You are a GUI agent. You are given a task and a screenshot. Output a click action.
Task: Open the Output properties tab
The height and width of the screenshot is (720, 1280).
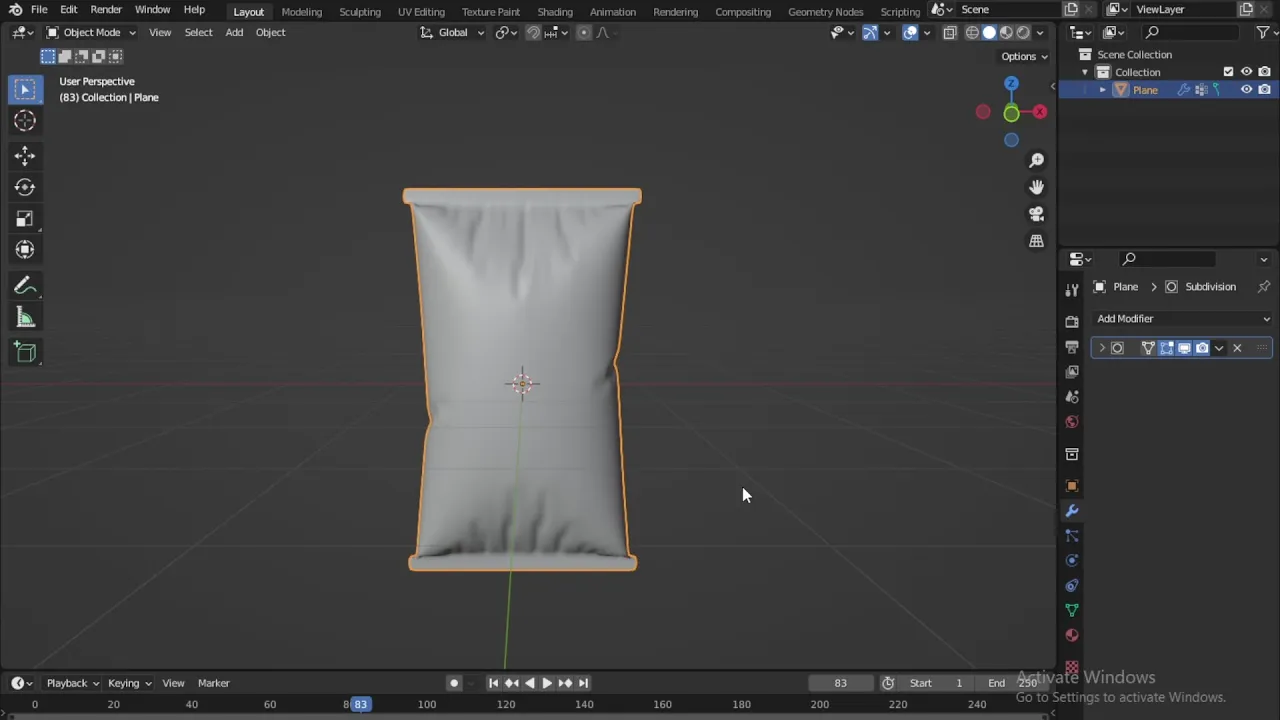1072,347
